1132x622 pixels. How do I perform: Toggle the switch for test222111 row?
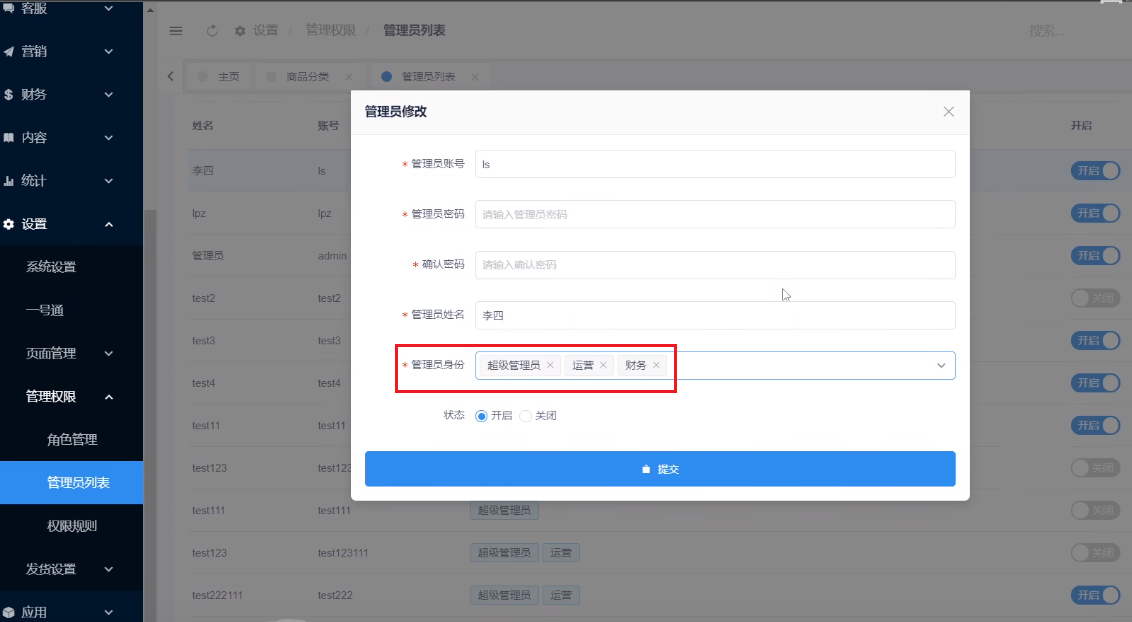(1095, 595)
